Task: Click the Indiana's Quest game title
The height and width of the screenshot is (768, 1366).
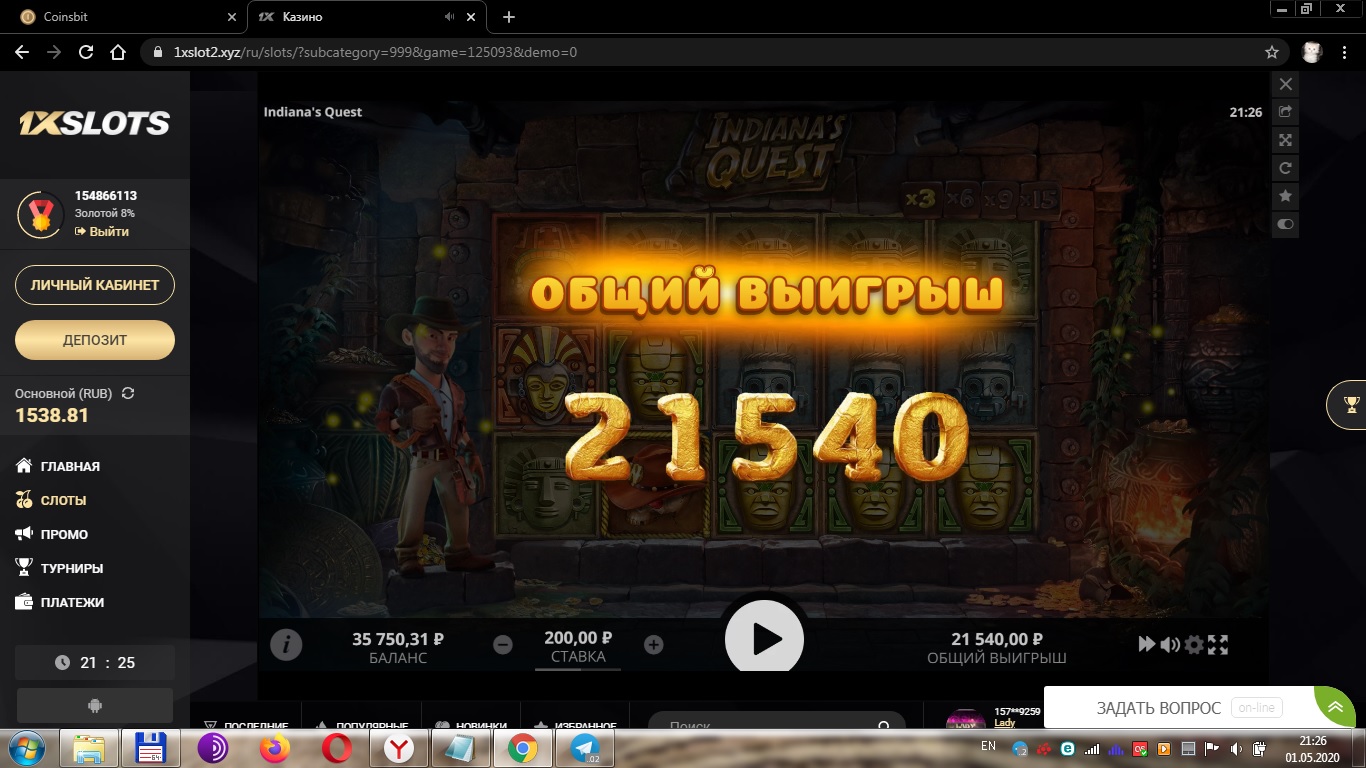Action: (x=313, y=112)
